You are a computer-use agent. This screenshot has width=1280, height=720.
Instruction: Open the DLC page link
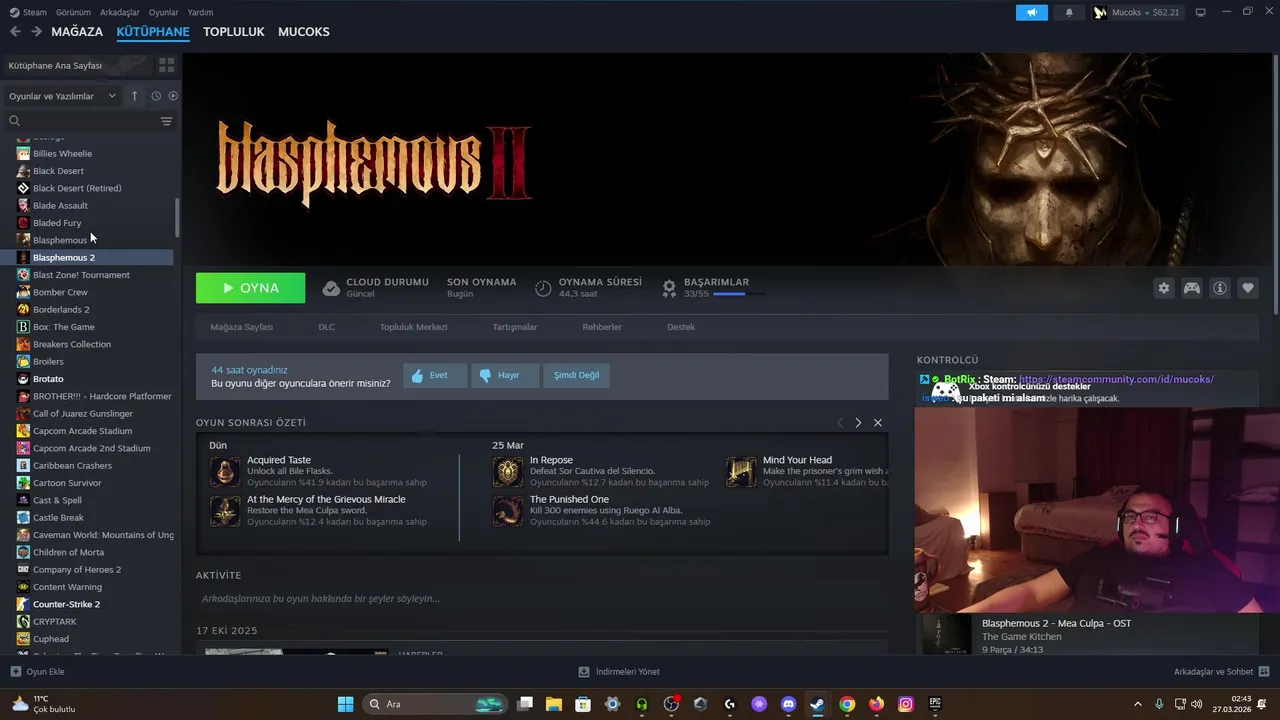click(326, 327)
